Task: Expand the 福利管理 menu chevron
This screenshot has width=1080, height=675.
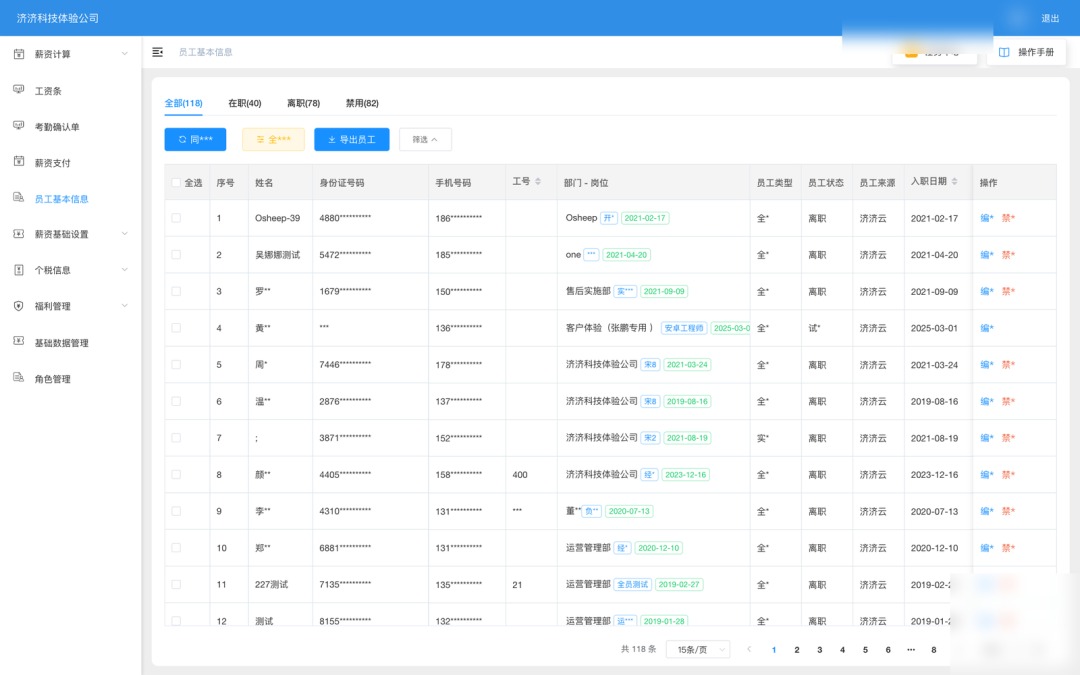Action: [125, 306]
